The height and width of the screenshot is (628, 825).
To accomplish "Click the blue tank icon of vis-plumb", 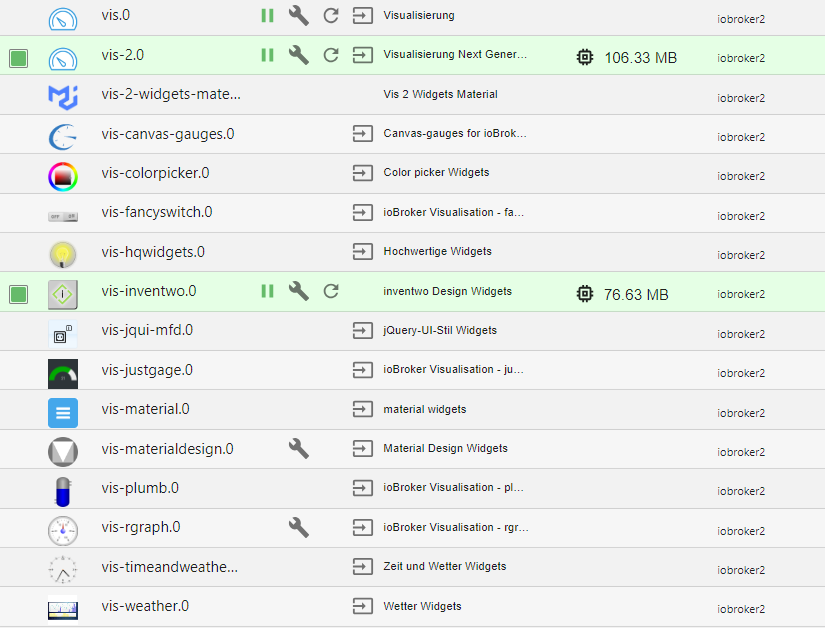I will click(63, 492).
